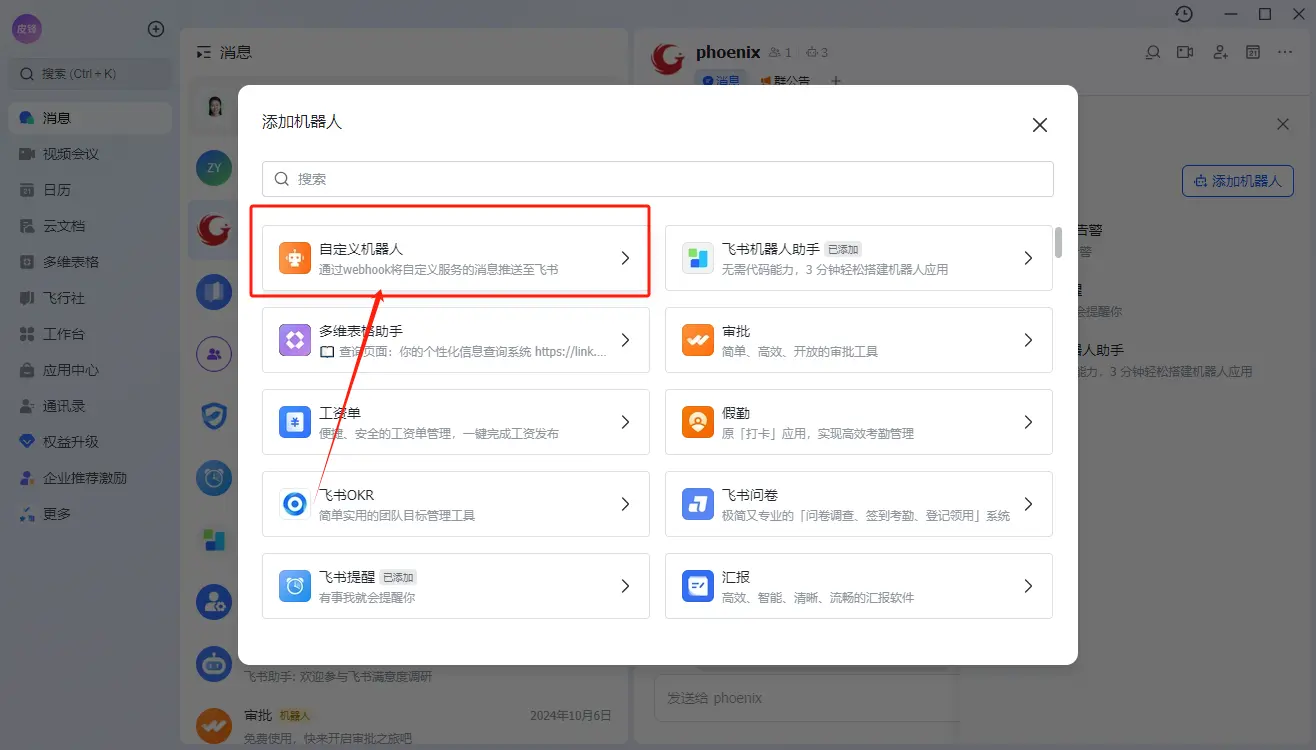Start video call from phoenix header
This screenshot has width=1316, height=750.
pos(1186,52)
